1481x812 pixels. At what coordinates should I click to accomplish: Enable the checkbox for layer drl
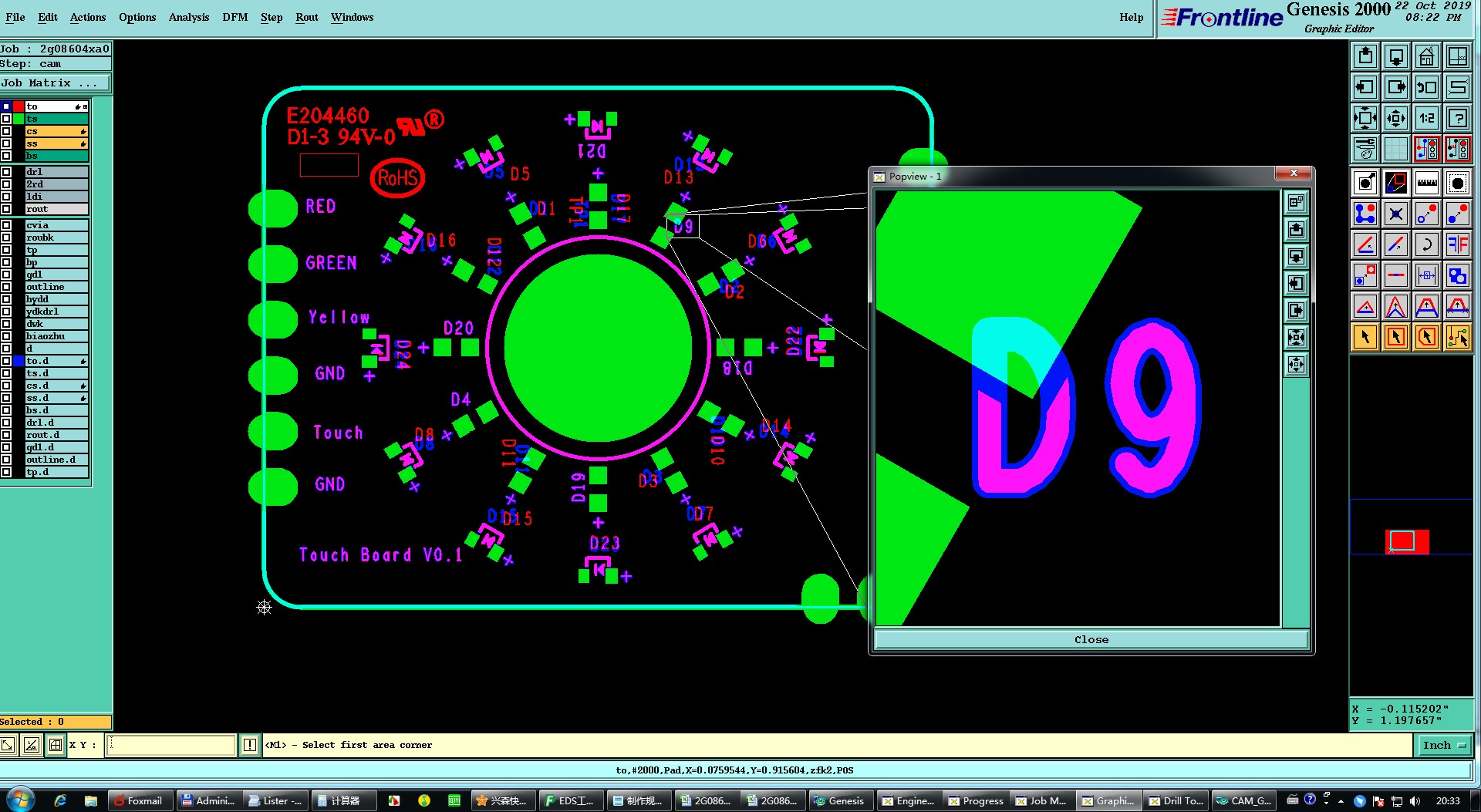(6, 172)
